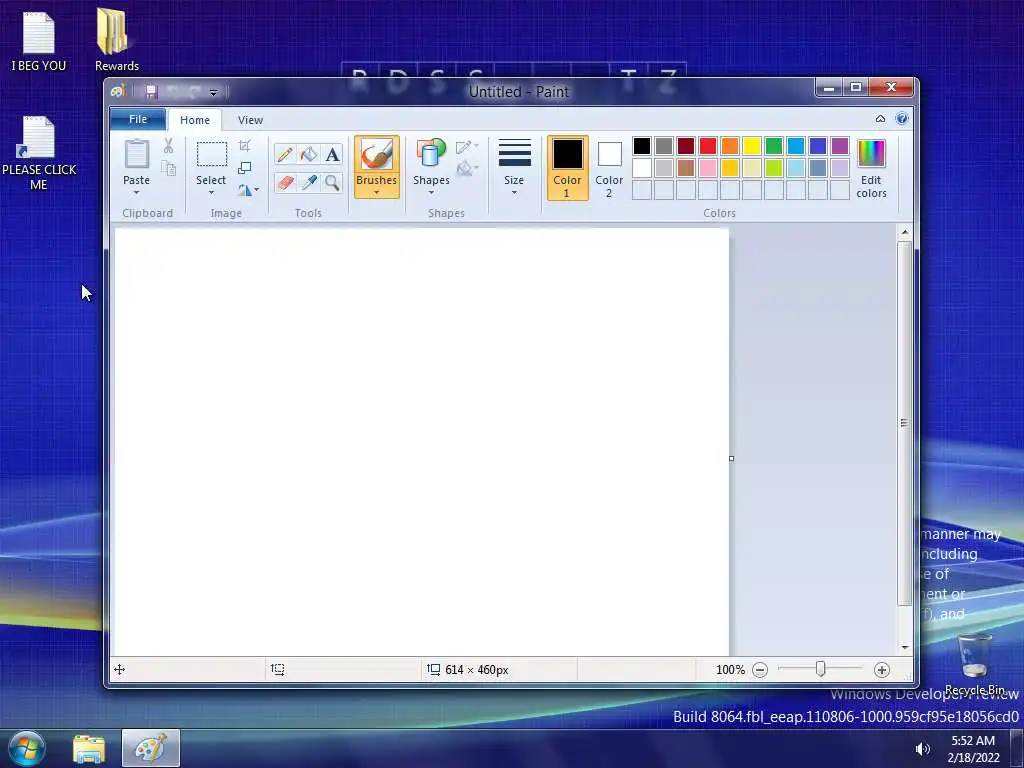Pick the yellow color swatch
The image size is (1024, 768).
coord(752,146)
